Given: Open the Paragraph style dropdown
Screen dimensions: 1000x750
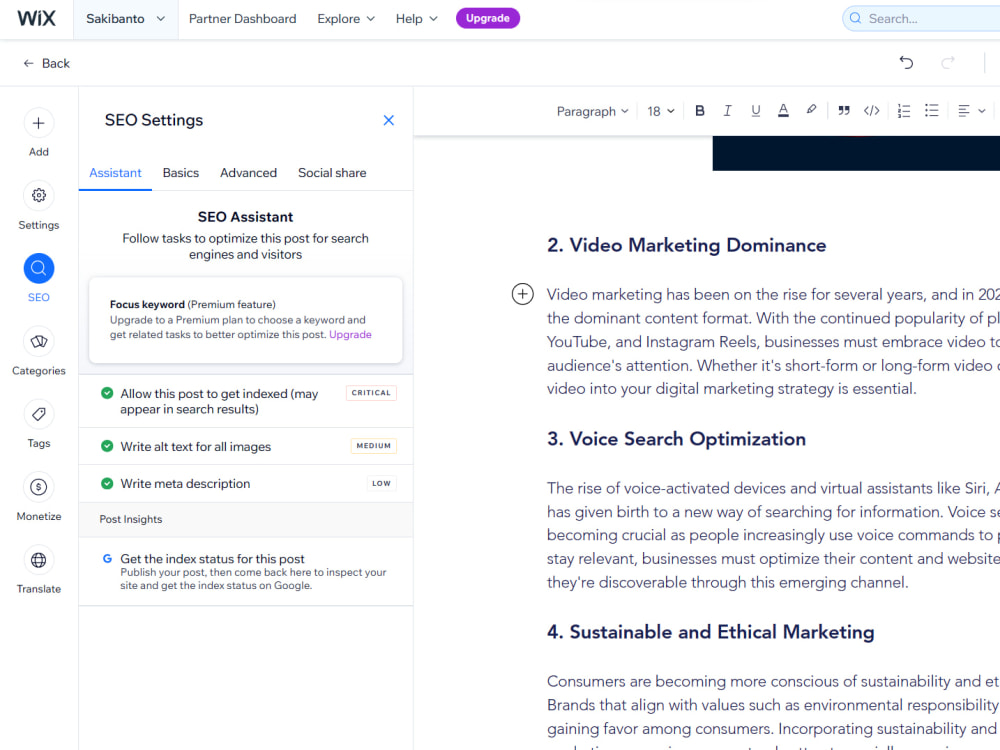Looking at the screenshot, I should 592,111.
